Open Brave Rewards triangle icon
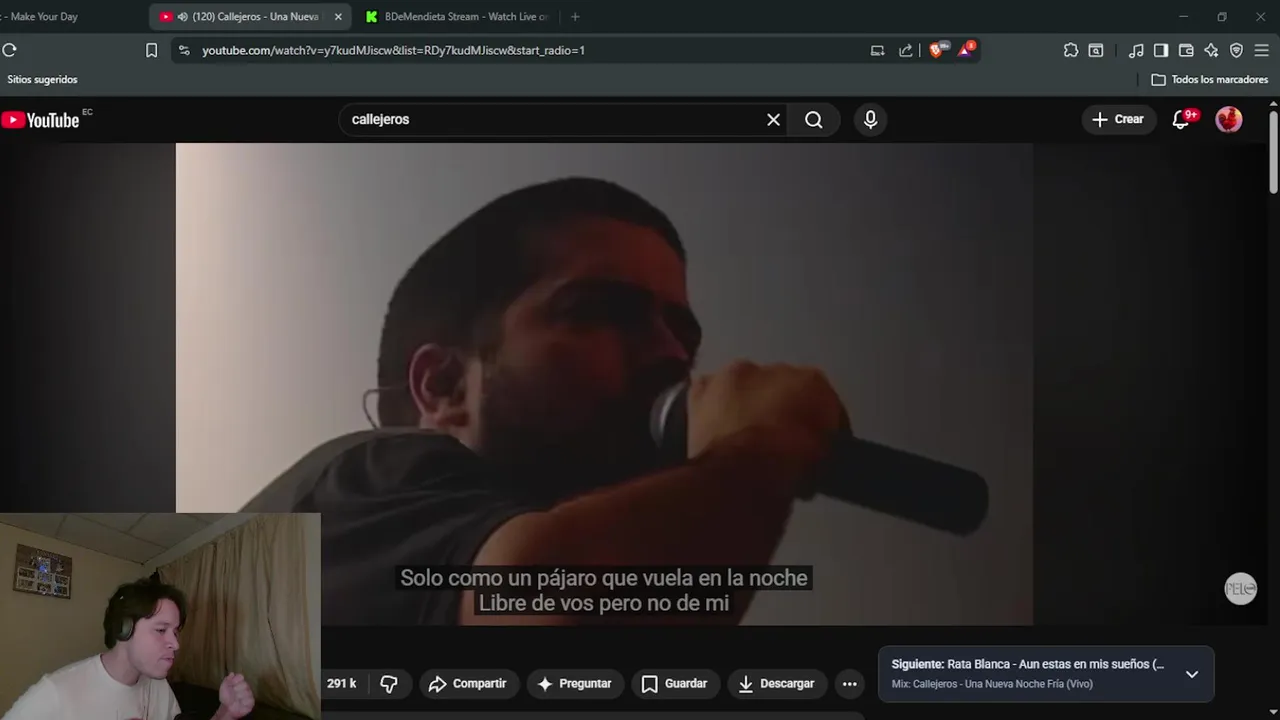Viewport: 1280px width, 720px height. point(966,49)
